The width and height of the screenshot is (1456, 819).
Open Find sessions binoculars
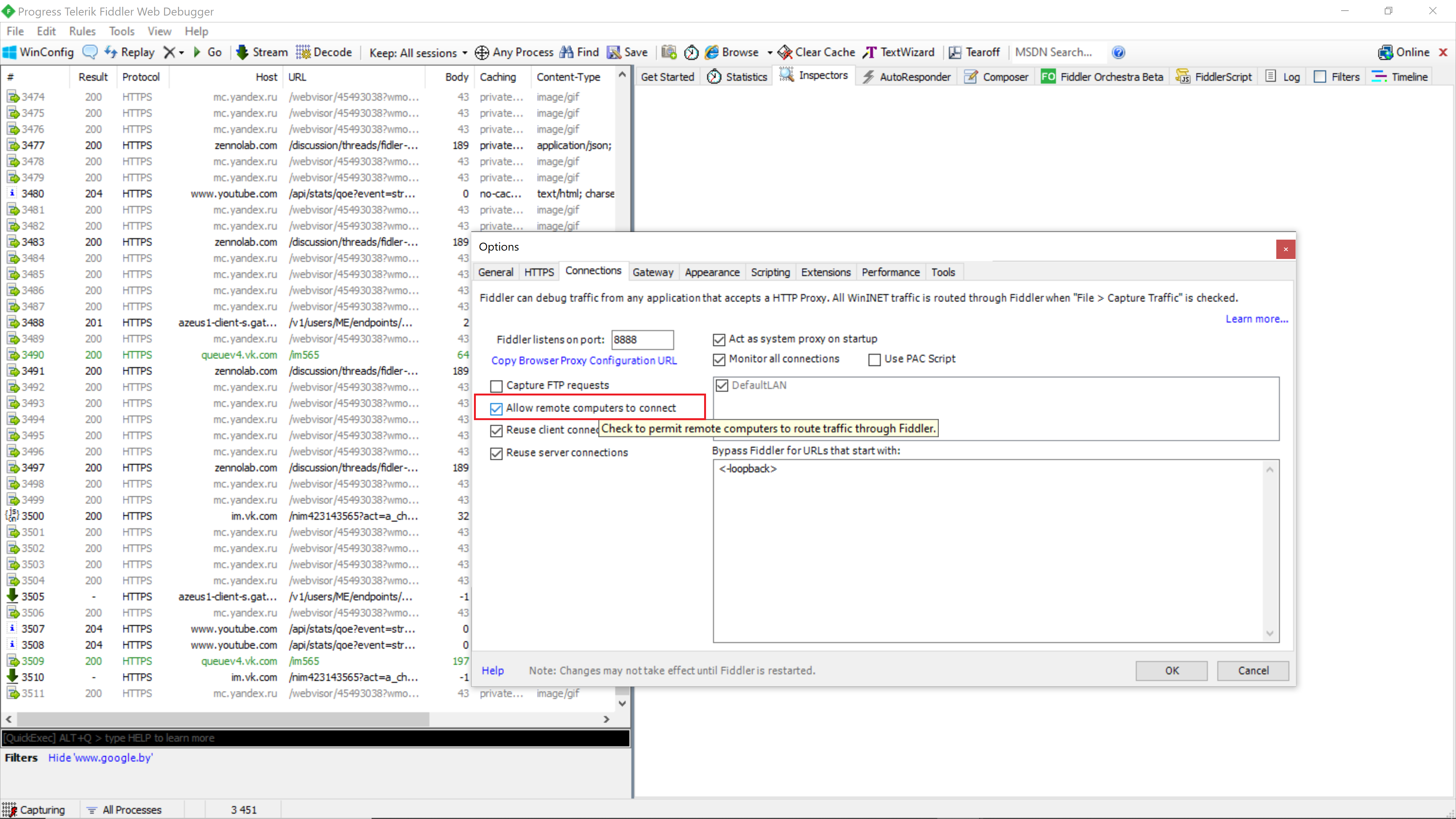tap(579, 52)
